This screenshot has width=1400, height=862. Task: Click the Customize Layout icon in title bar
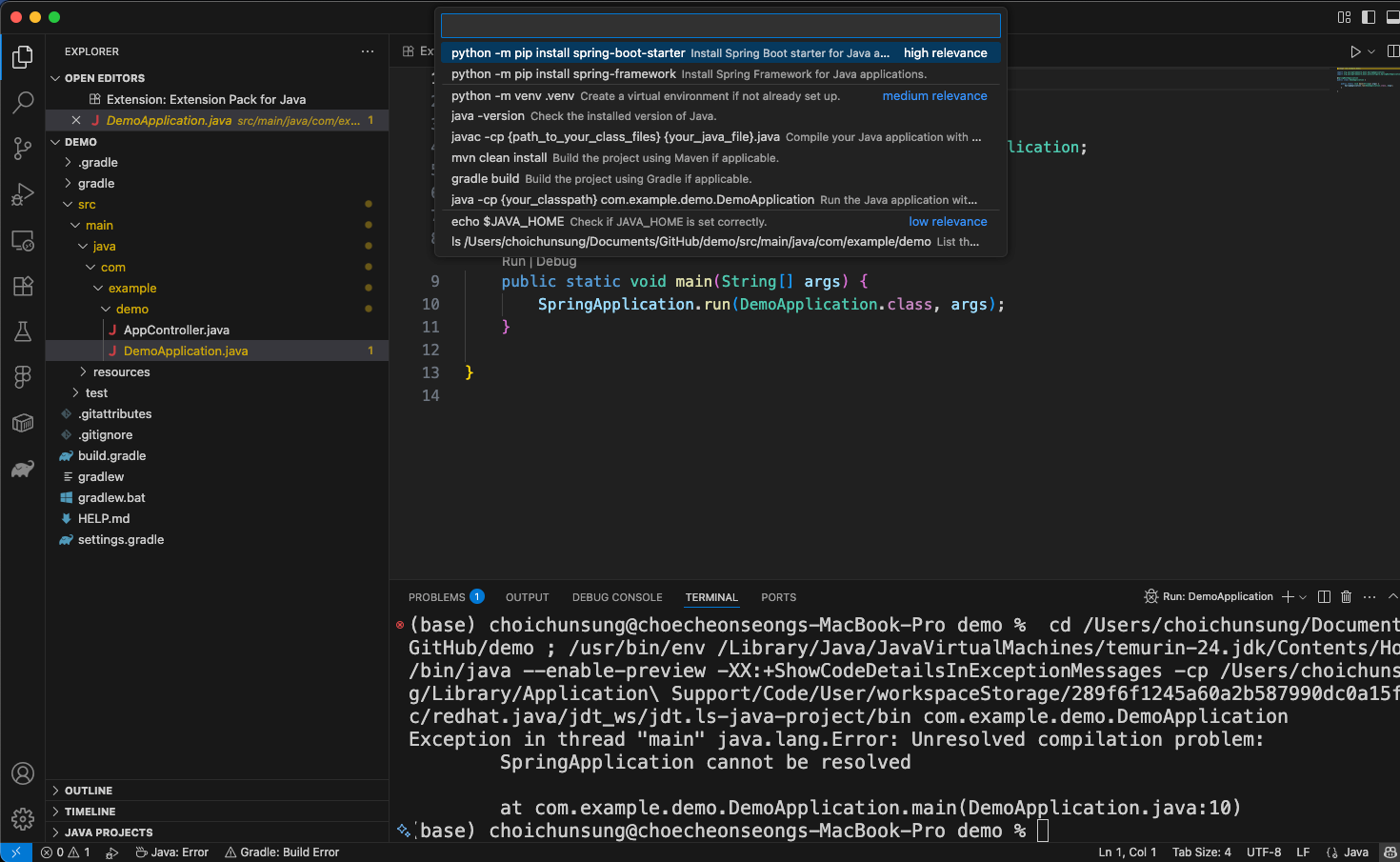click(x=1344, y=17)
